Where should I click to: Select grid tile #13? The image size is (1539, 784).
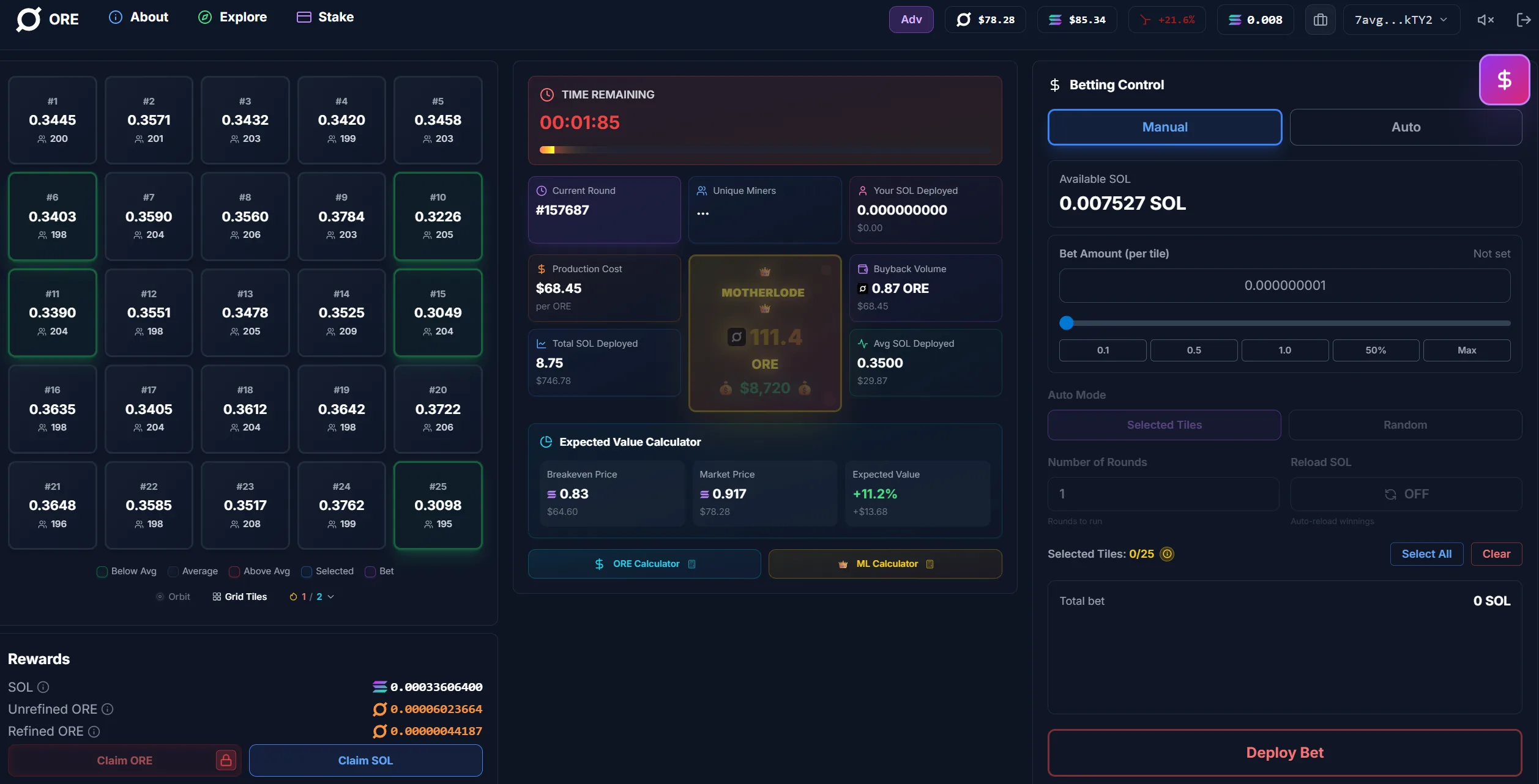tap(245, 312)
